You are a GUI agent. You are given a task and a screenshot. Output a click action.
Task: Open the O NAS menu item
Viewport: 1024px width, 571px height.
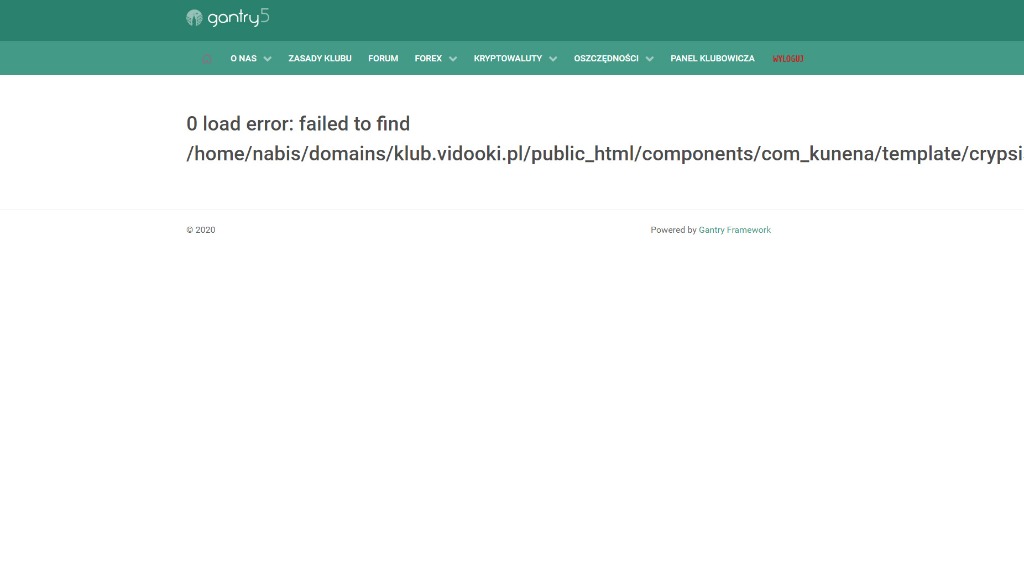click(x=243, y=59)
